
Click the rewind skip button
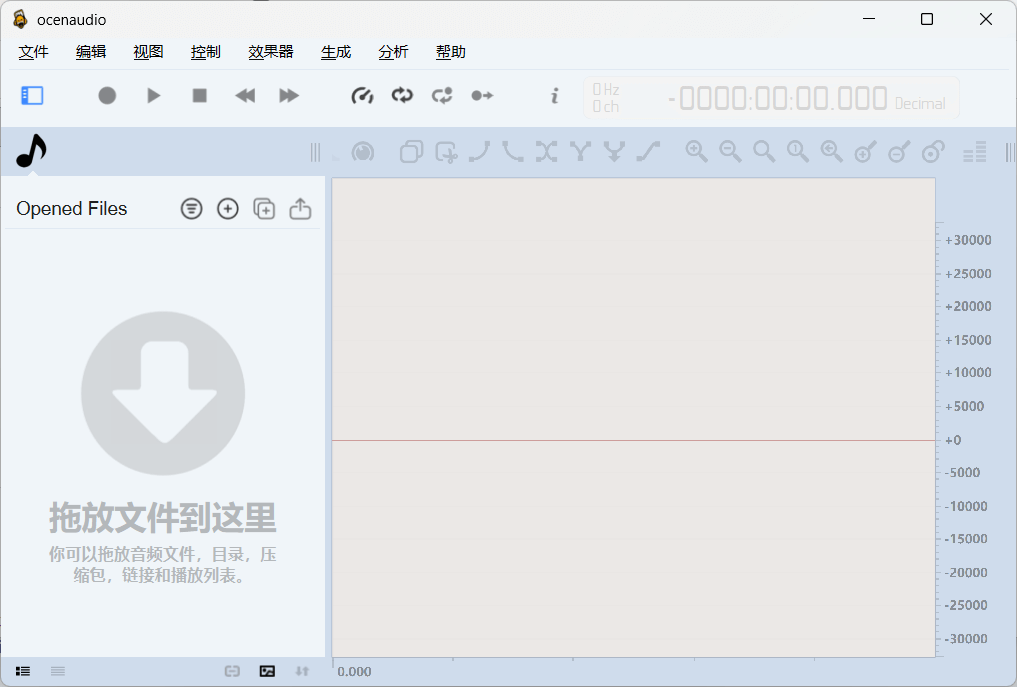pos(244,95)
